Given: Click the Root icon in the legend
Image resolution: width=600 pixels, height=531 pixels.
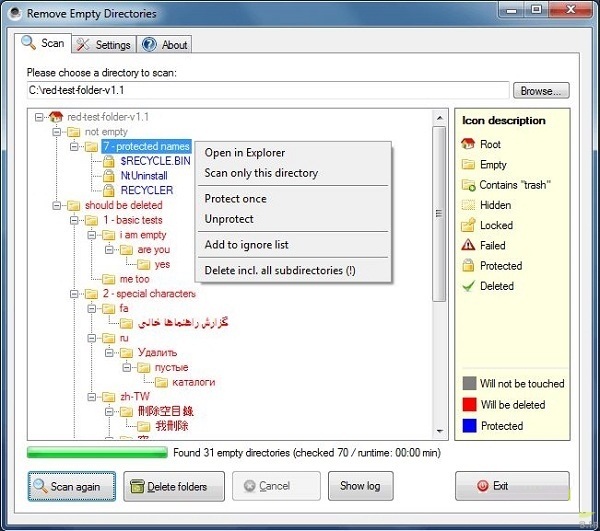Looking at the screenshot, I should pyautogui.click(x=467, y=145).
